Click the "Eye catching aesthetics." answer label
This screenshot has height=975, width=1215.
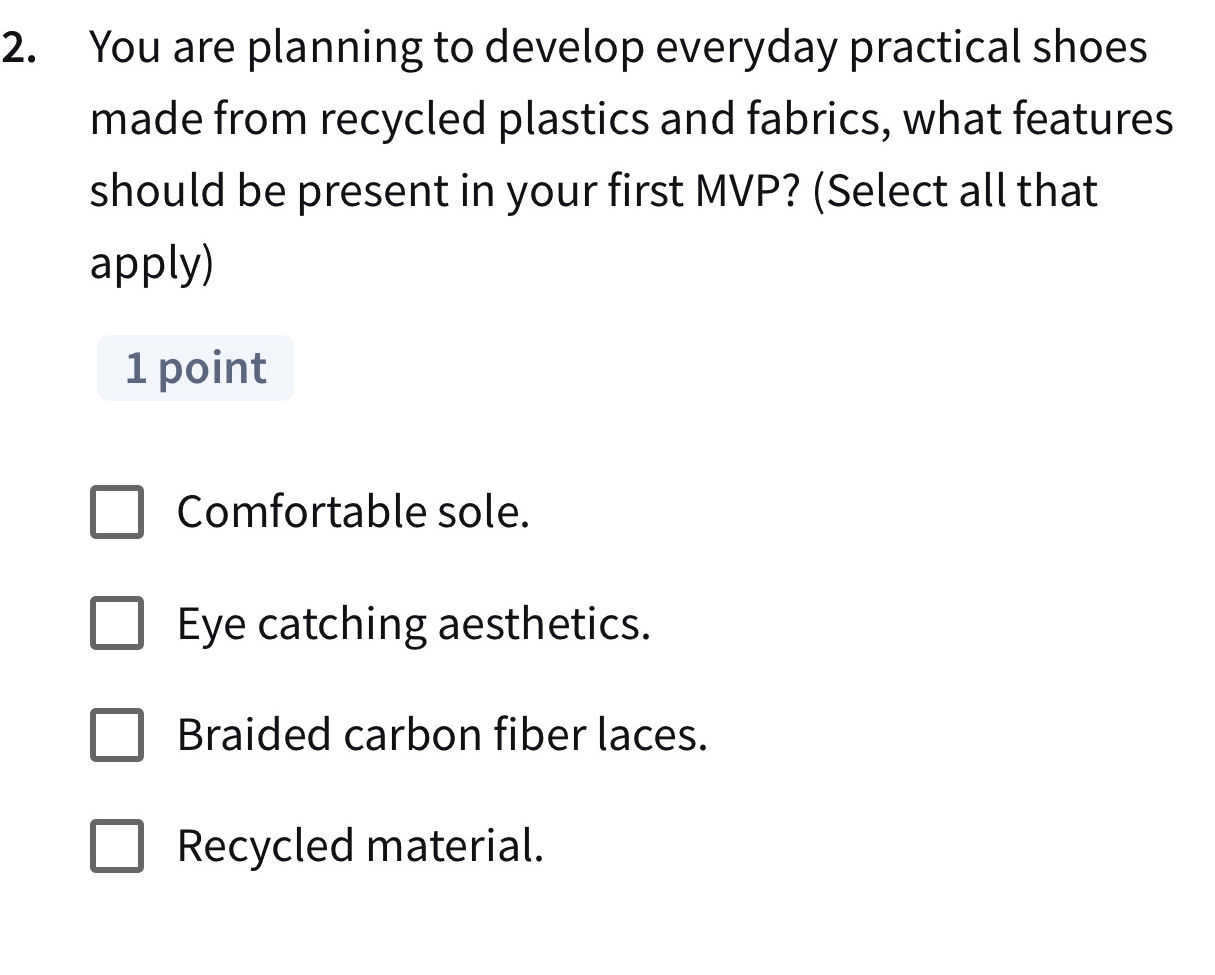(414, 624)
